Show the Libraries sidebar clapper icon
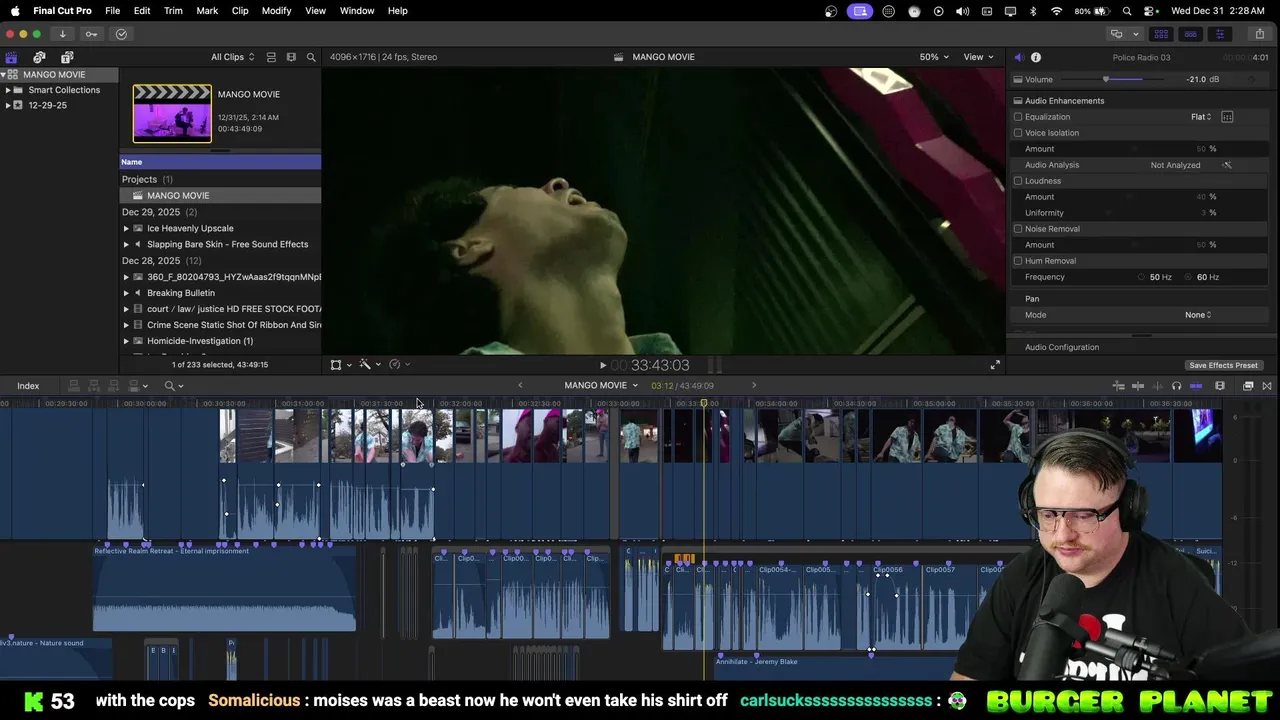The width and height of the screenshot is (1280, 720). coord(11,57)
